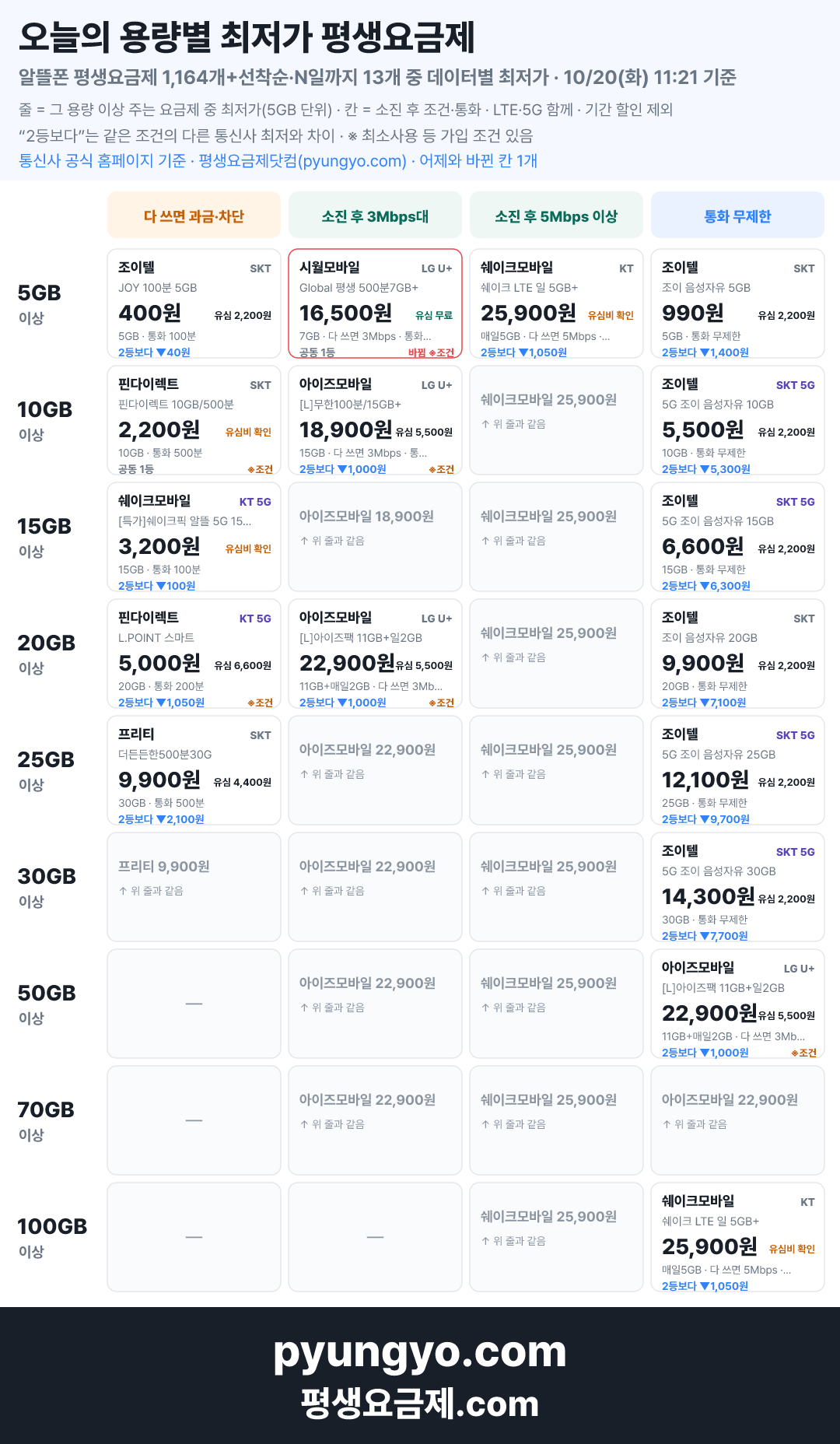Click '5G 조이 음성자유 30GB' plan name
This screenshot has height=1444, width=840.
pos(719,871)
